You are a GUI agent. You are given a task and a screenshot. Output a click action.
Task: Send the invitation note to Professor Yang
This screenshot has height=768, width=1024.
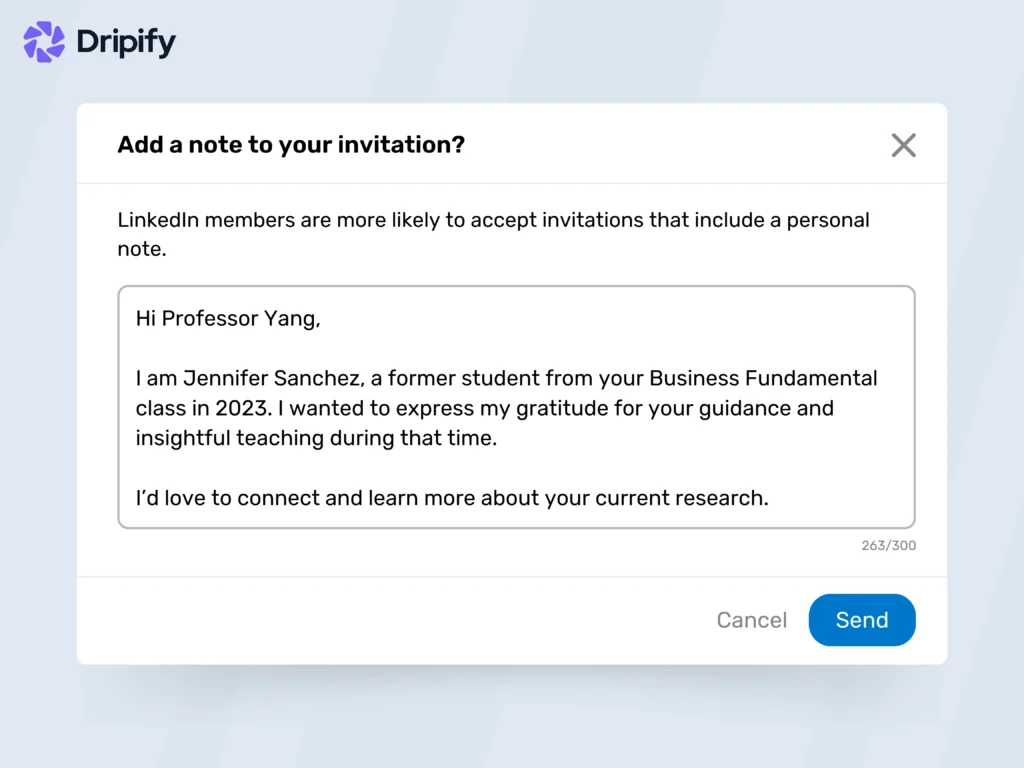[x=861, y=620]
